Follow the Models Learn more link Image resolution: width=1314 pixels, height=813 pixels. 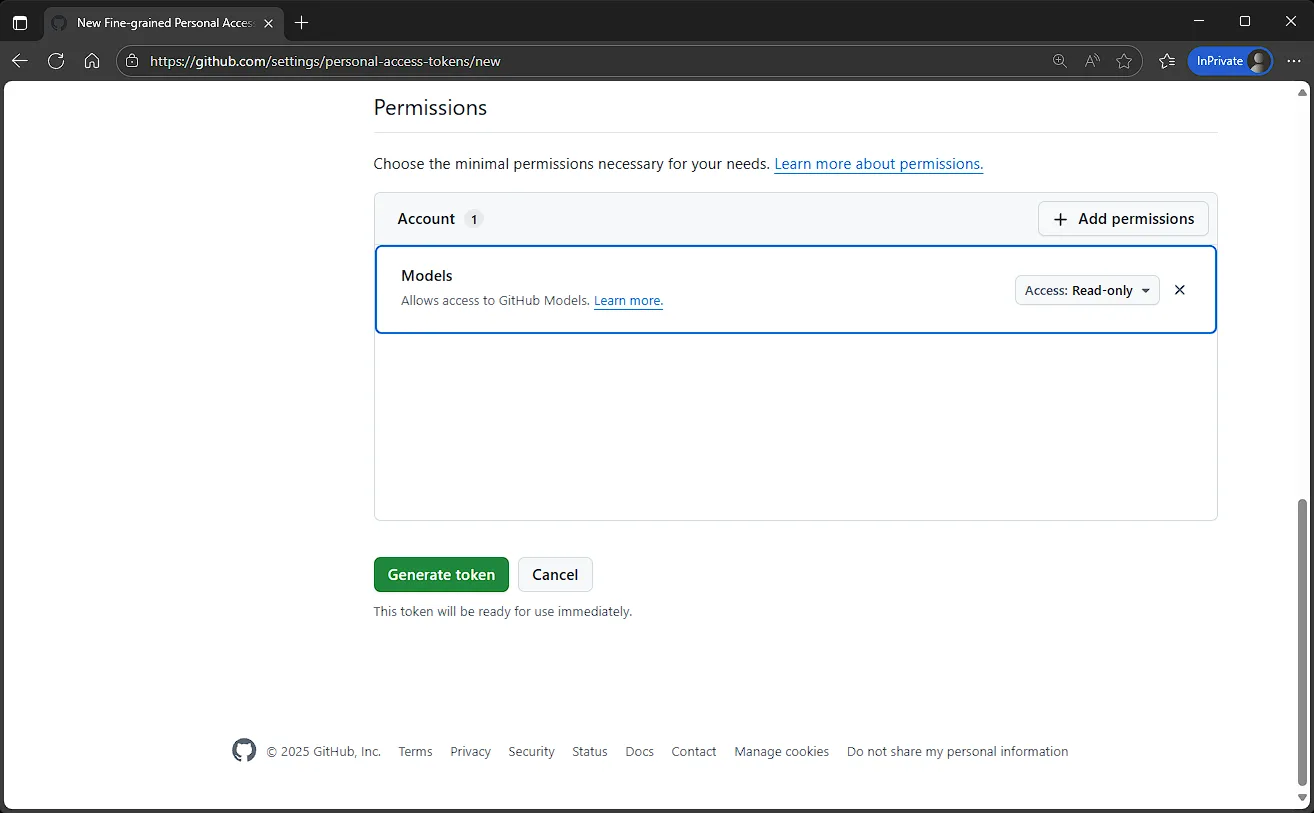[x=628, y=300]
